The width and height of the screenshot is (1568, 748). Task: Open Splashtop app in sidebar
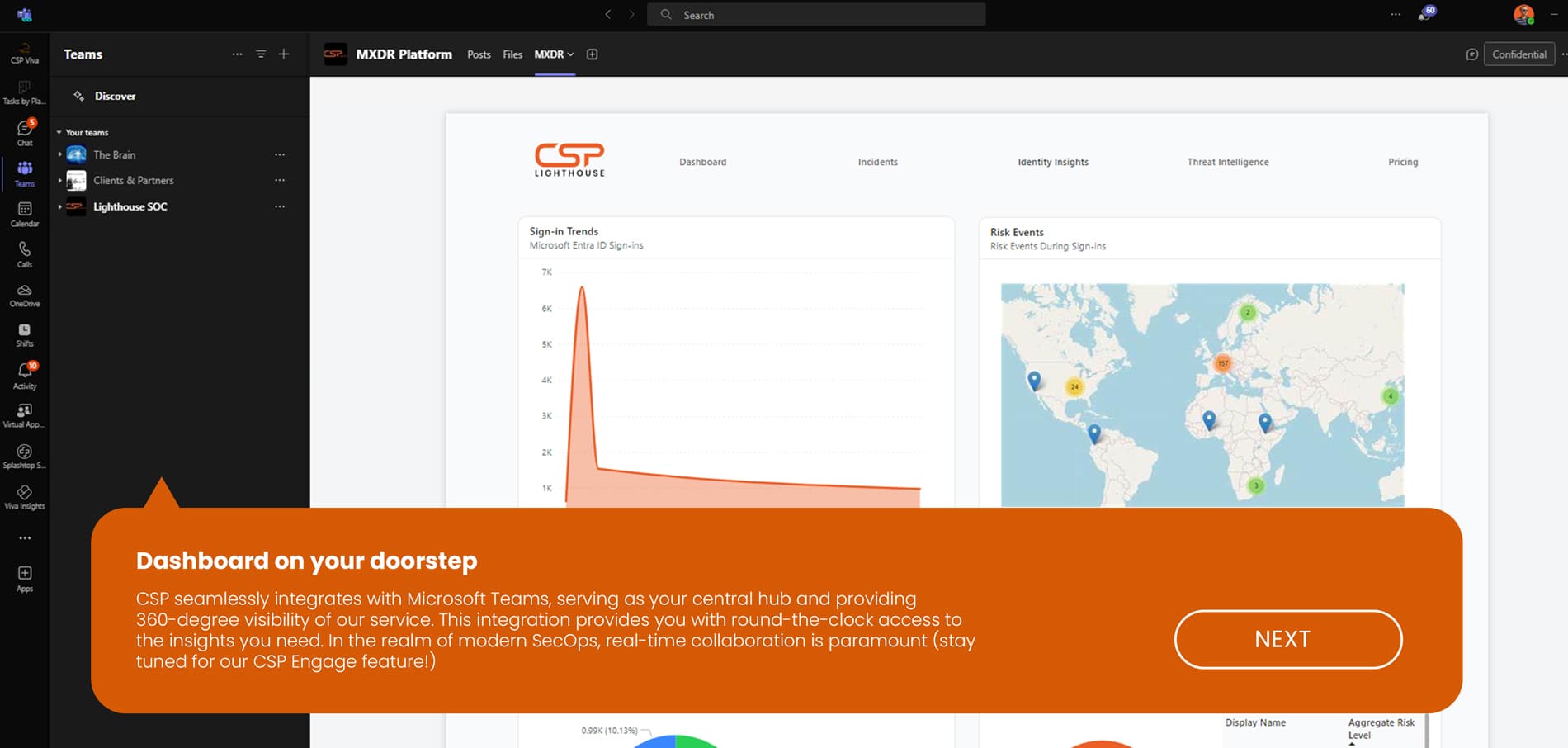(x=24, y=457)
